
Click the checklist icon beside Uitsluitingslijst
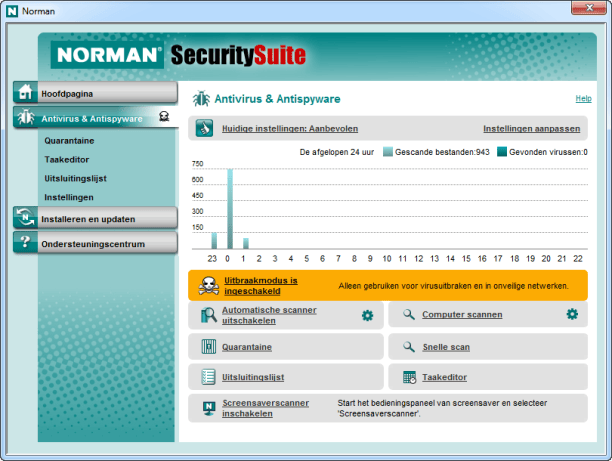208,377
